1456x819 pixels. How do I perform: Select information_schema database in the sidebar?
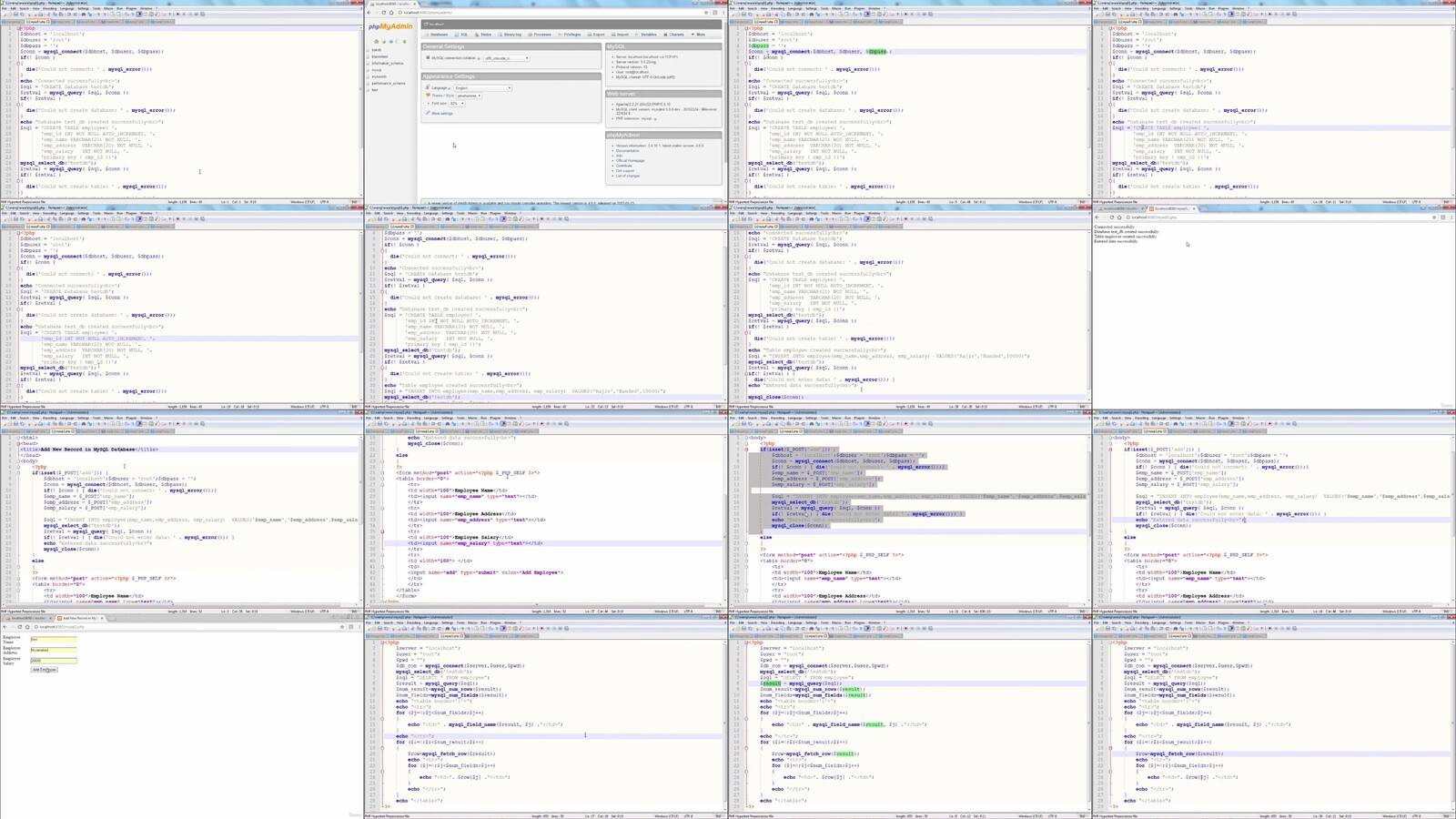[388, 64]
